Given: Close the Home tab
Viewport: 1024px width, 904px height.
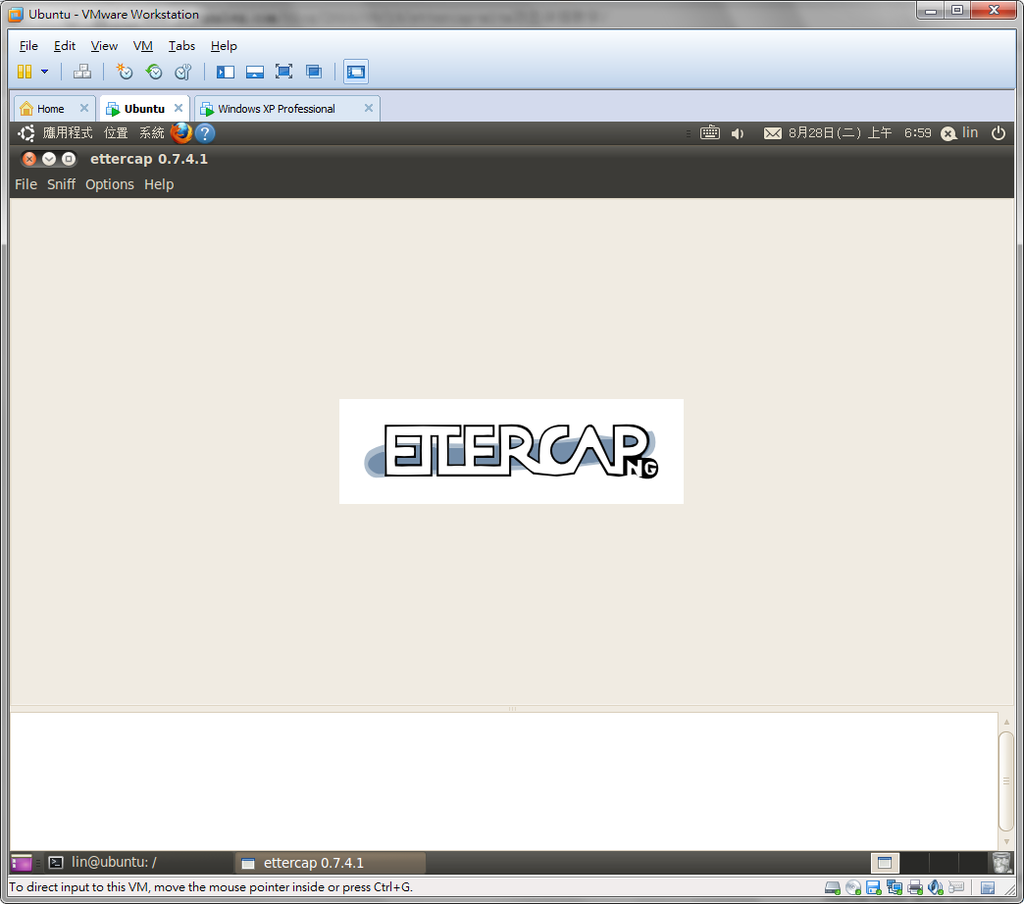Looking at the screenshot, I should coord(84,108).
